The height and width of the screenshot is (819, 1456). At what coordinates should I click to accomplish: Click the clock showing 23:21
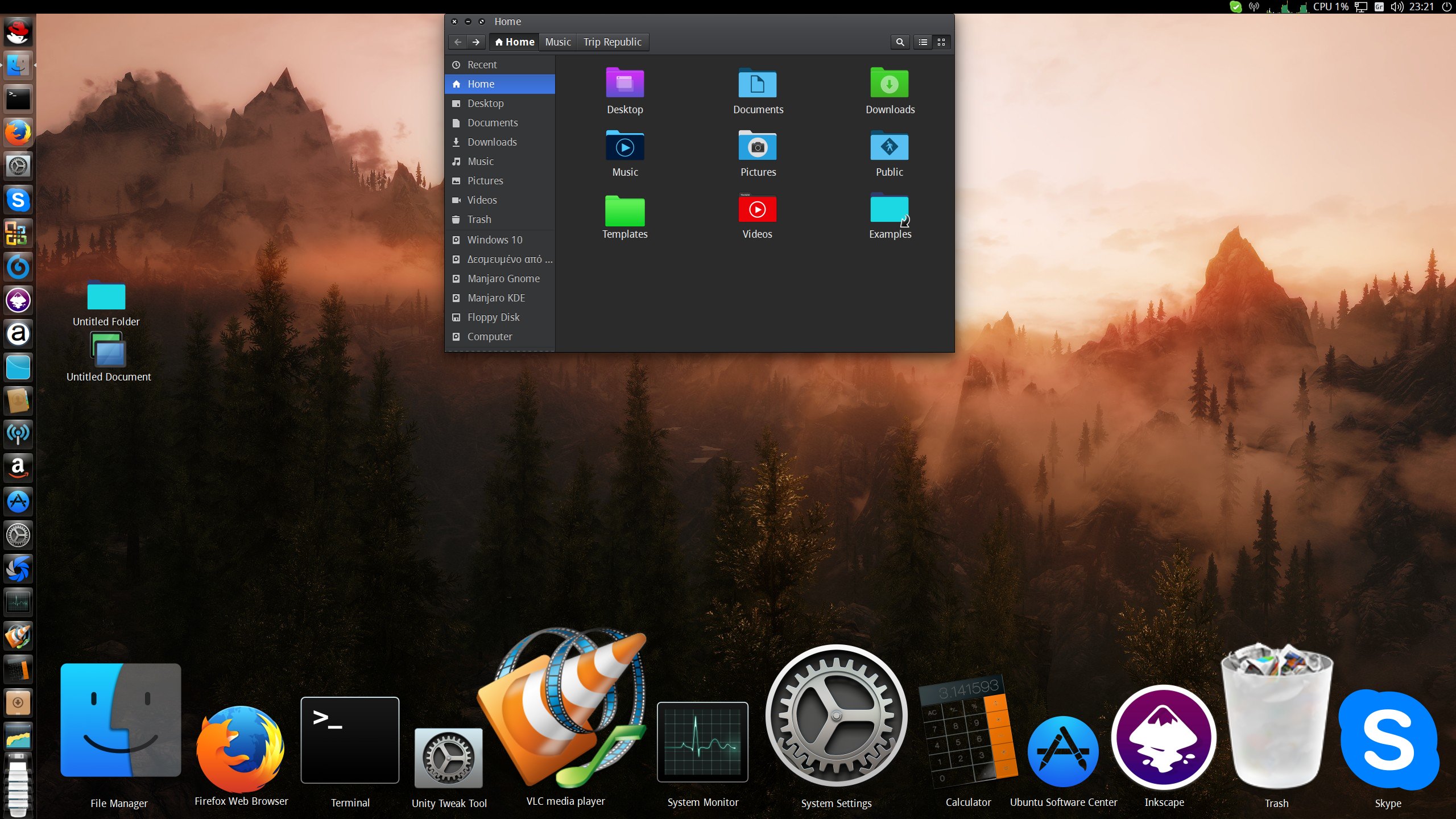(1421, 7)
